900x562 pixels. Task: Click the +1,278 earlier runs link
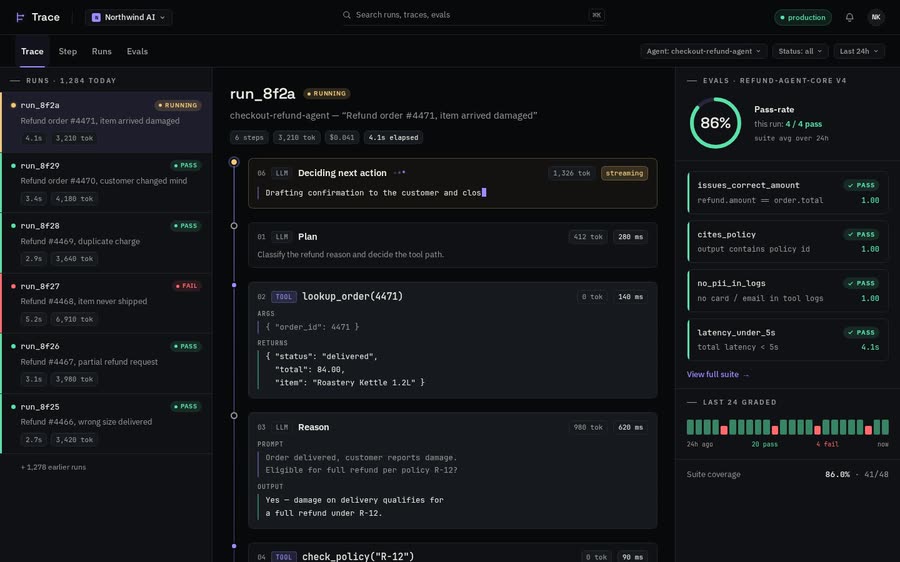pyautogui.click(x=53, y=467)
